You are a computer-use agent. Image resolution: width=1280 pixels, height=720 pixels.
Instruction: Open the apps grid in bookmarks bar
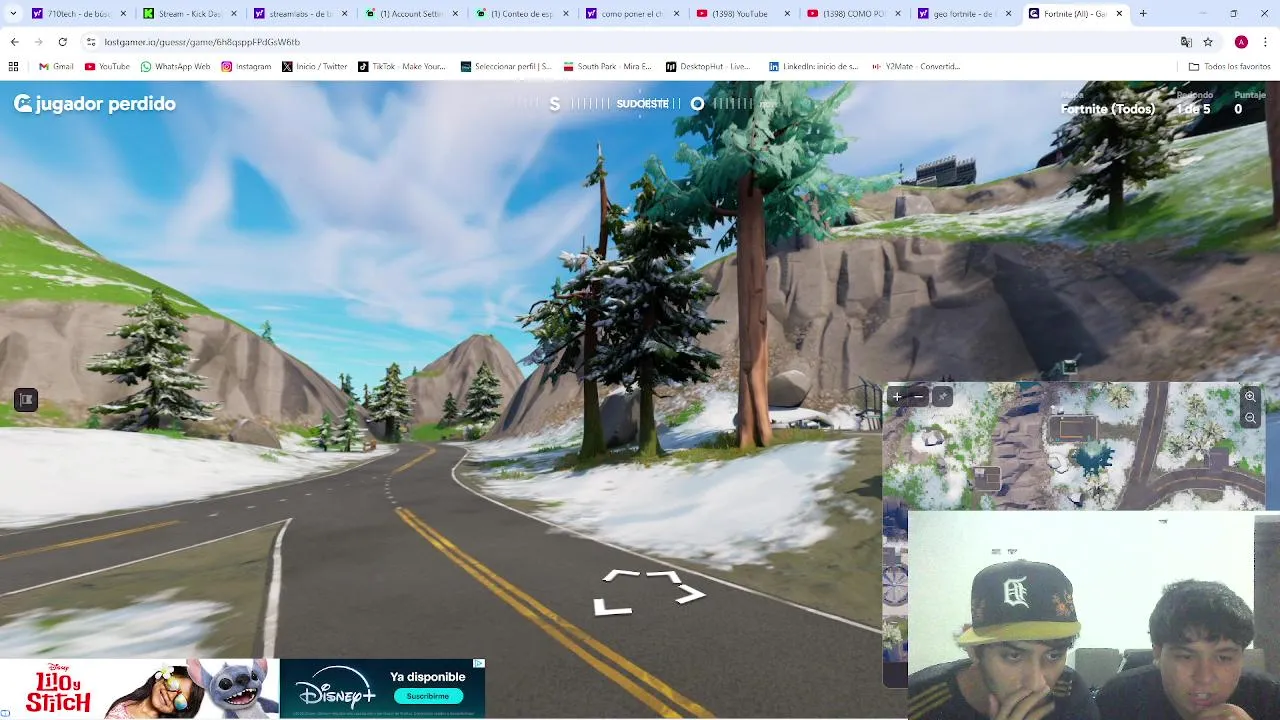tap(13, 66)
